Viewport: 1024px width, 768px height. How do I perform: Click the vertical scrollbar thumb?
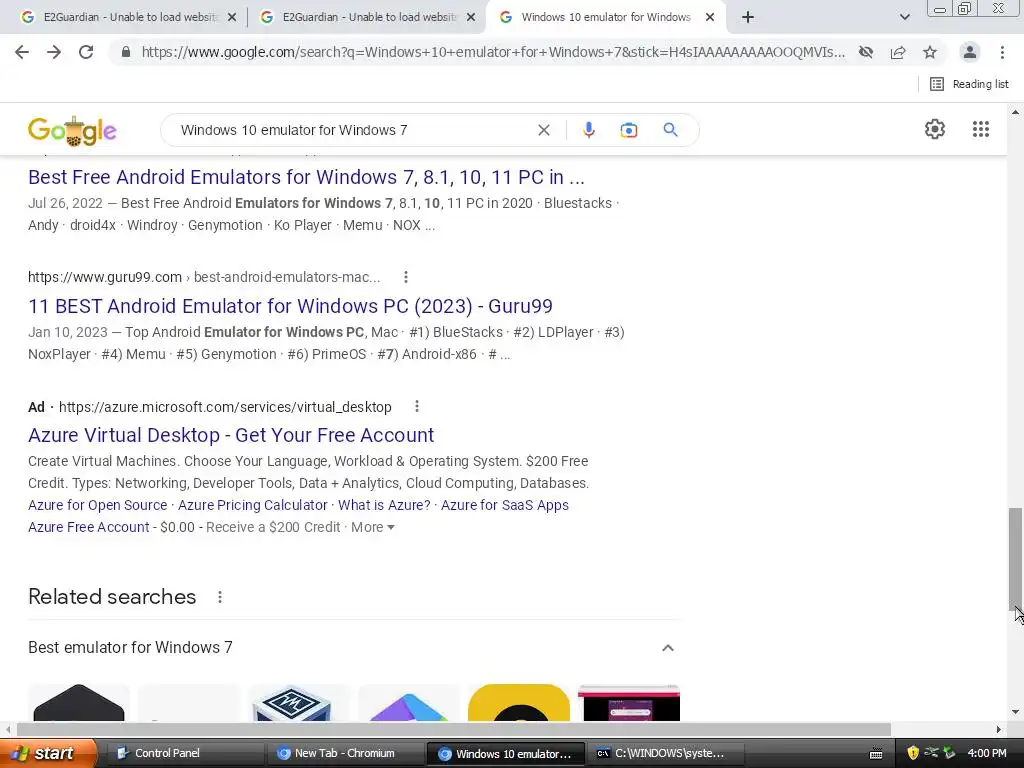(1015, 558)
